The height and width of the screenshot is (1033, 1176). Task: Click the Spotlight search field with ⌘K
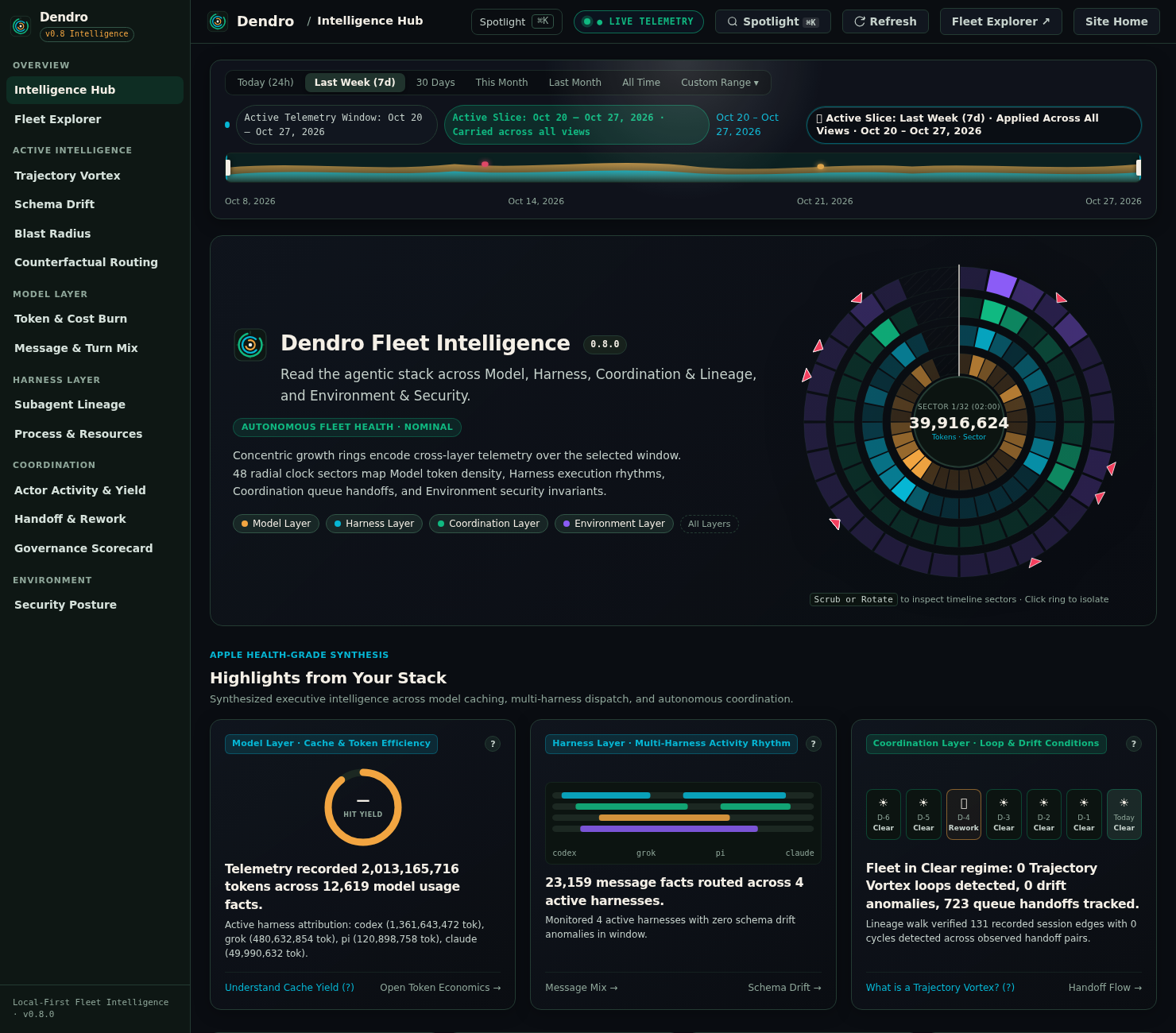[x=516, y=21]
